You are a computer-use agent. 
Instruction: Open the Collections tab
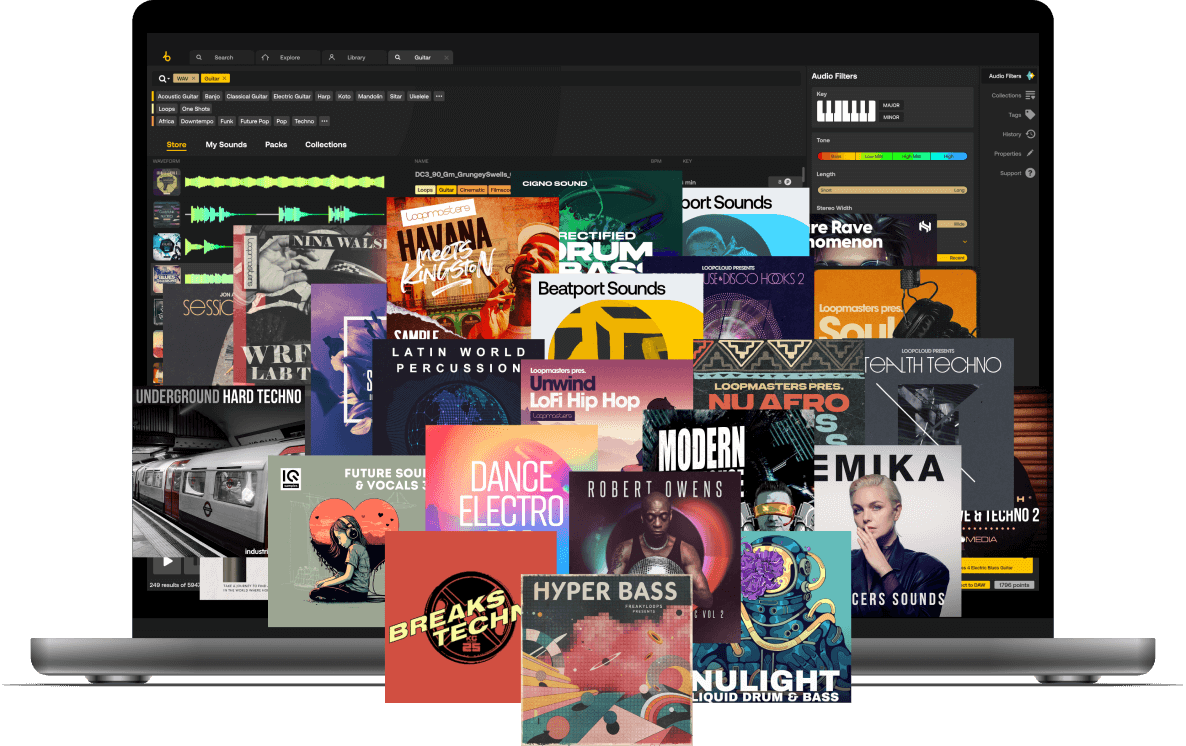(326, 145)
